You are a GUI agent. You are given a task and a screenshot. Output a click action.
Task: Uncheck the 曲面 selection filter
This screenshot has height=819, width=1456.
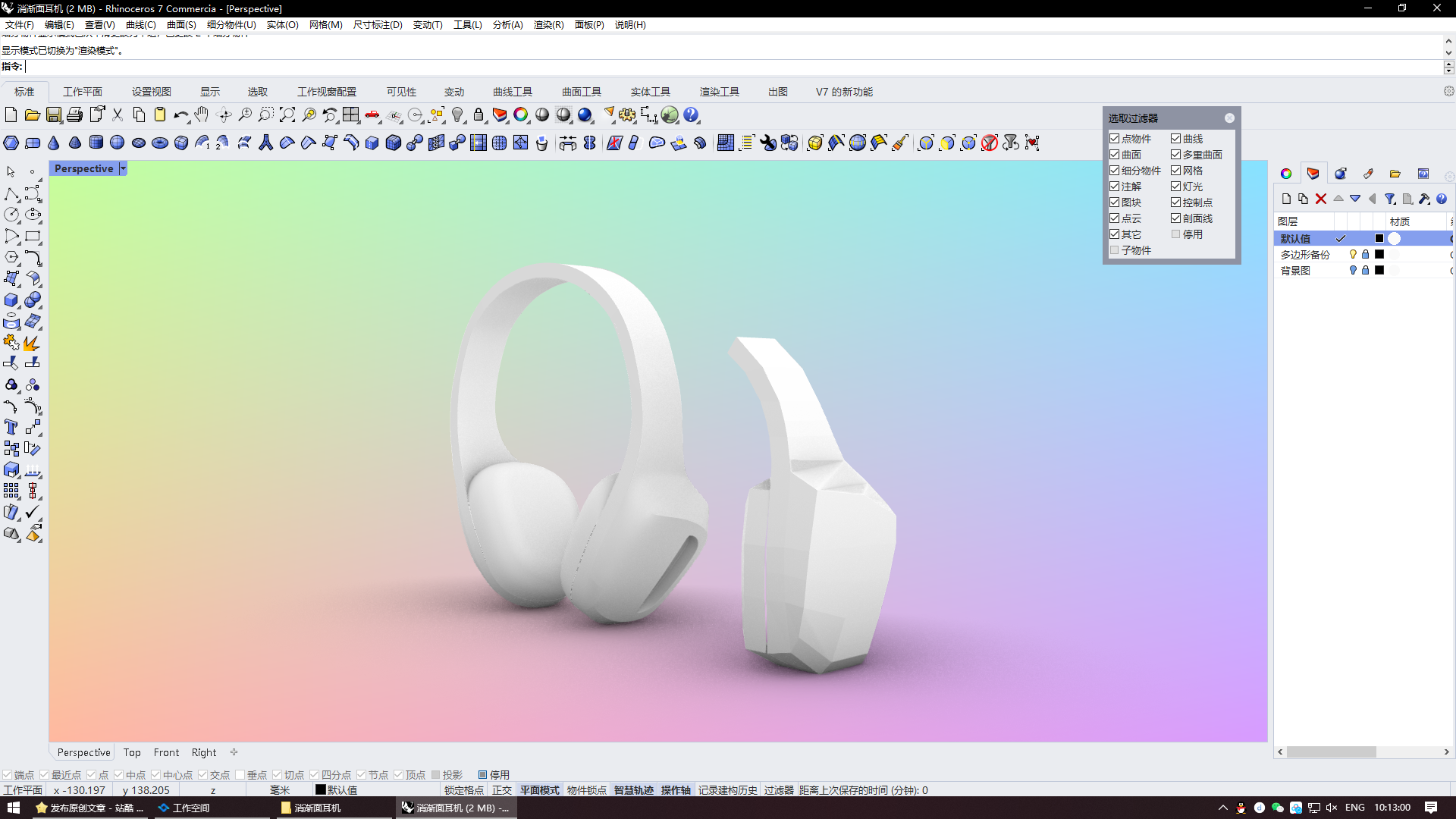point(1115,155)
